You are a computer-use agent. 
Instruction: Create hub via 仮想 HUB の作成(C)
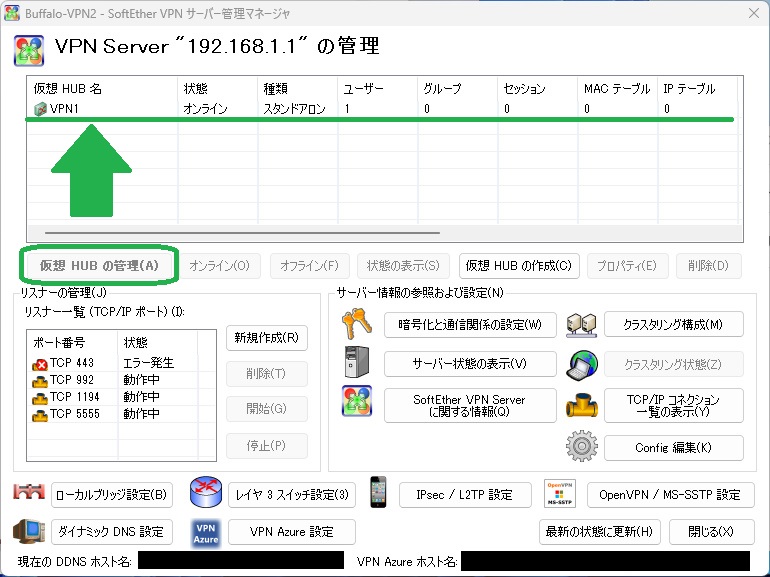[519, 266]
